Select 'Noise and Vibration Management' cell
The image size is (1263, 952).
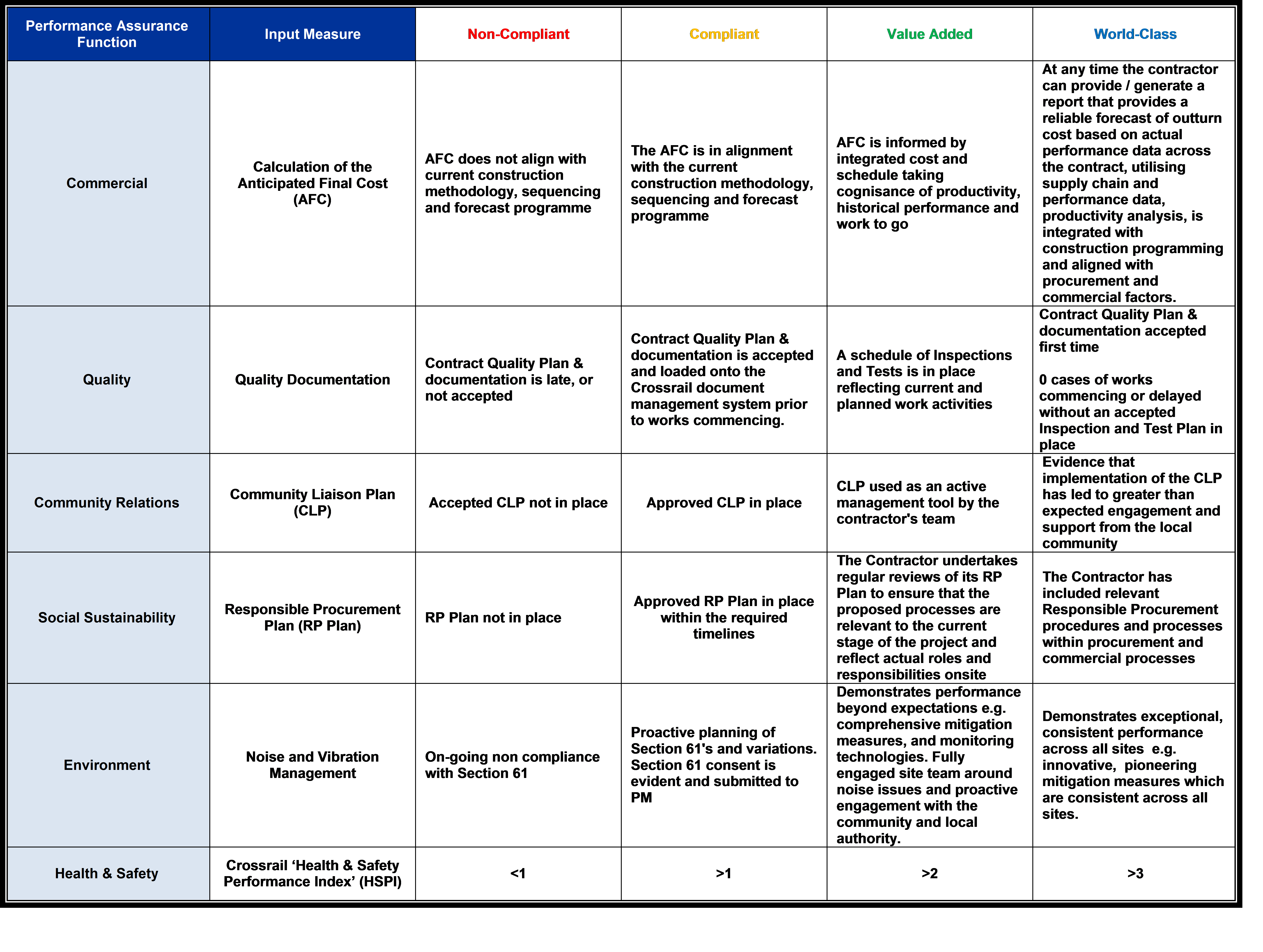tap(312, 765)
